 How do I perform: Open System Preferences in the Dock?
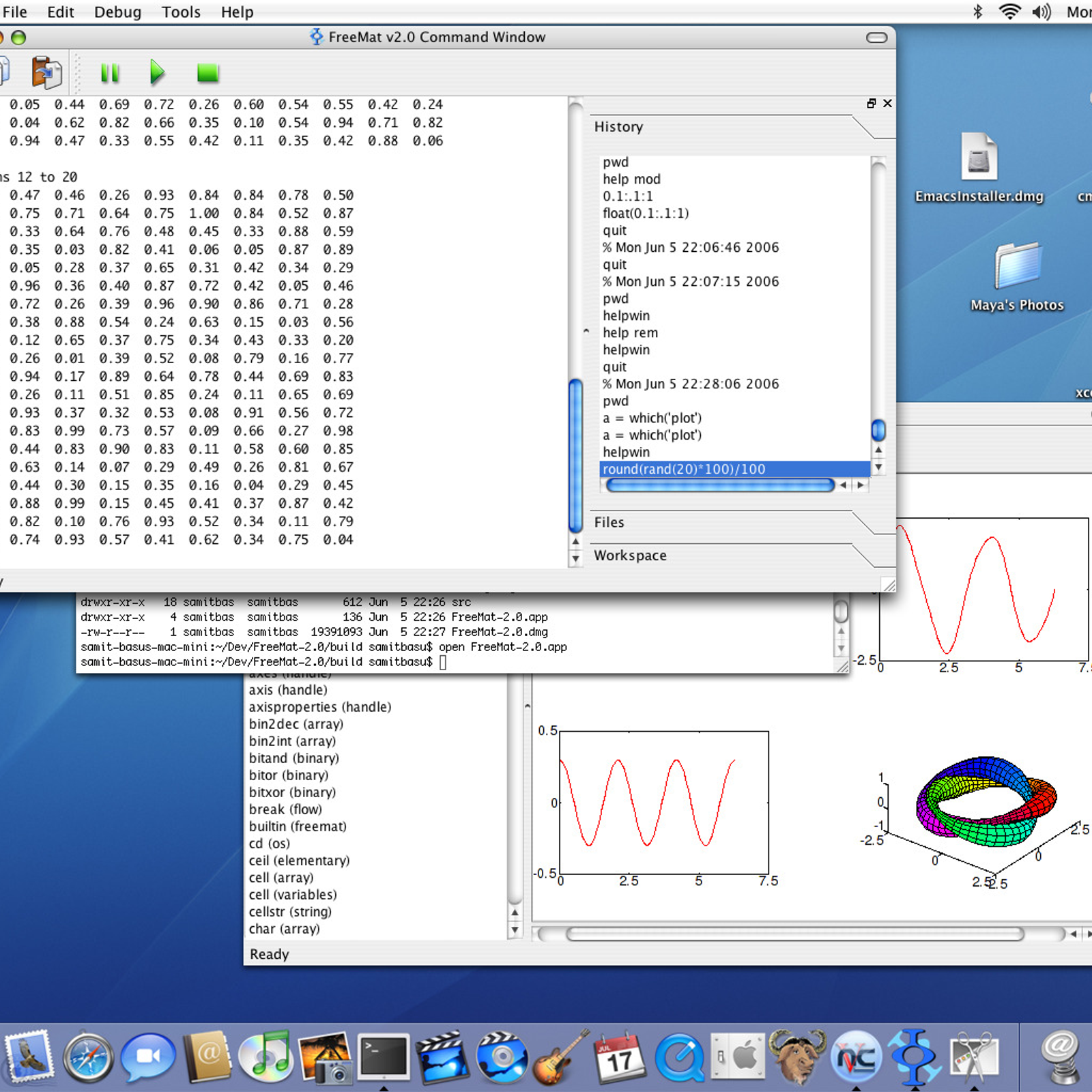[738, 1057]
